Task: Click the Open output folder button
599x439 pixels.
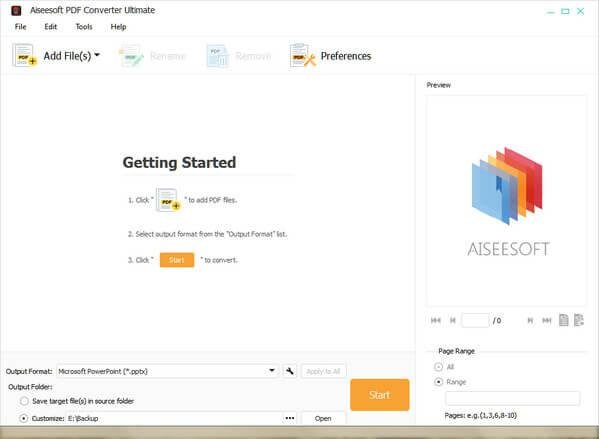Action: pos(323,418)
